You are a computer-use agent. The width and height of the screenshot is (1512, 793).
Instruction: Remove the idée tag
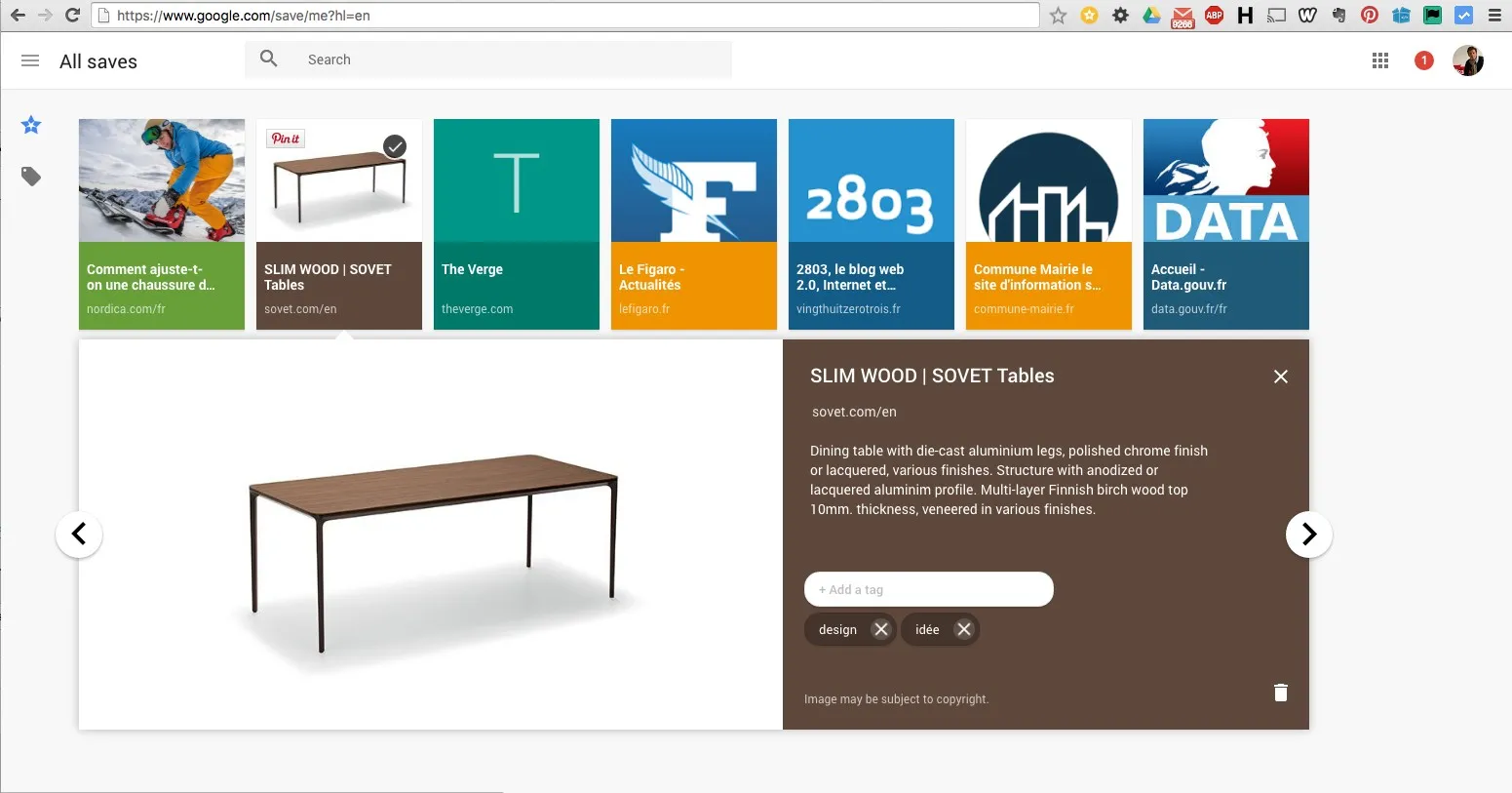pyautogui.click(x=964, y=629)
